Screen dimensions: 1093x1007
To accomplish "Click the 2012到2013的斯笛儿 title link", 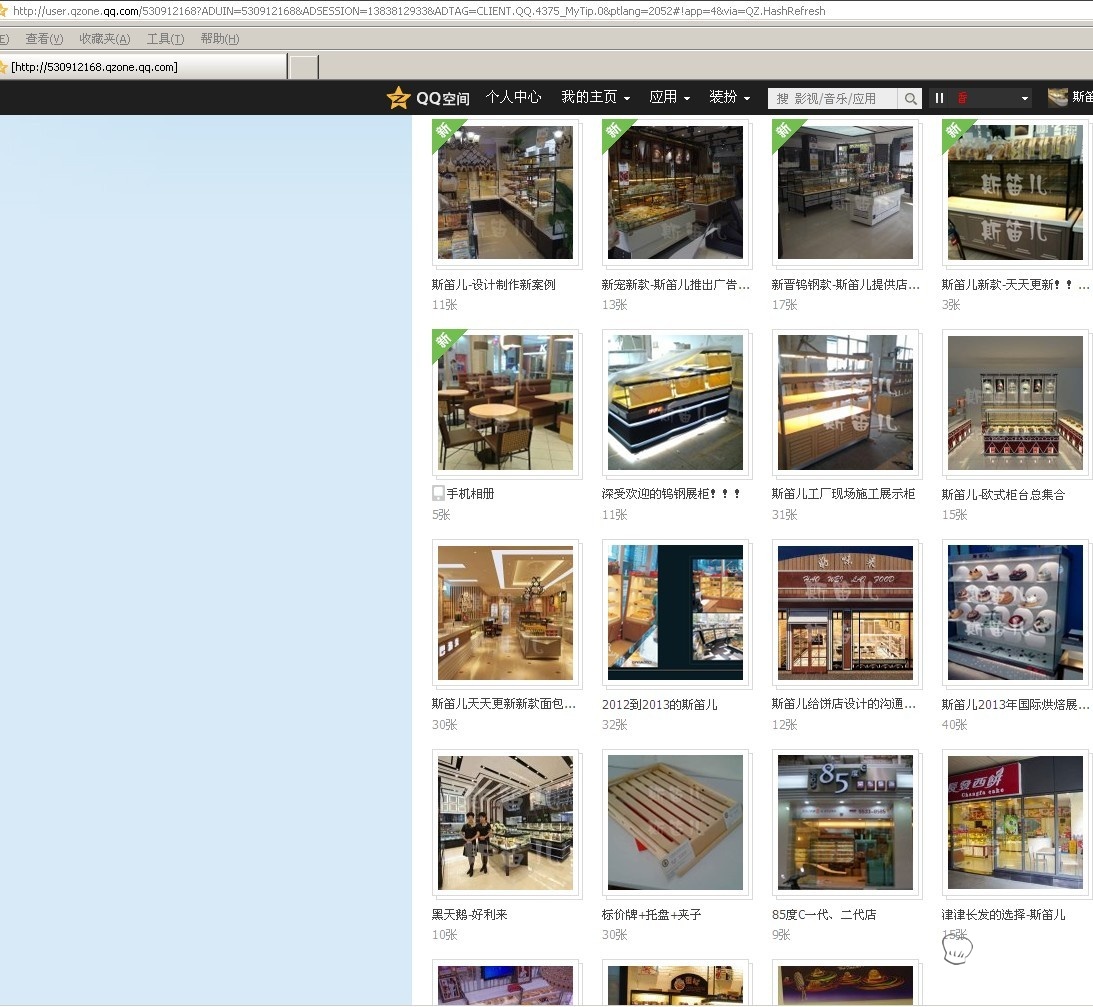I will tap(659, 705).
